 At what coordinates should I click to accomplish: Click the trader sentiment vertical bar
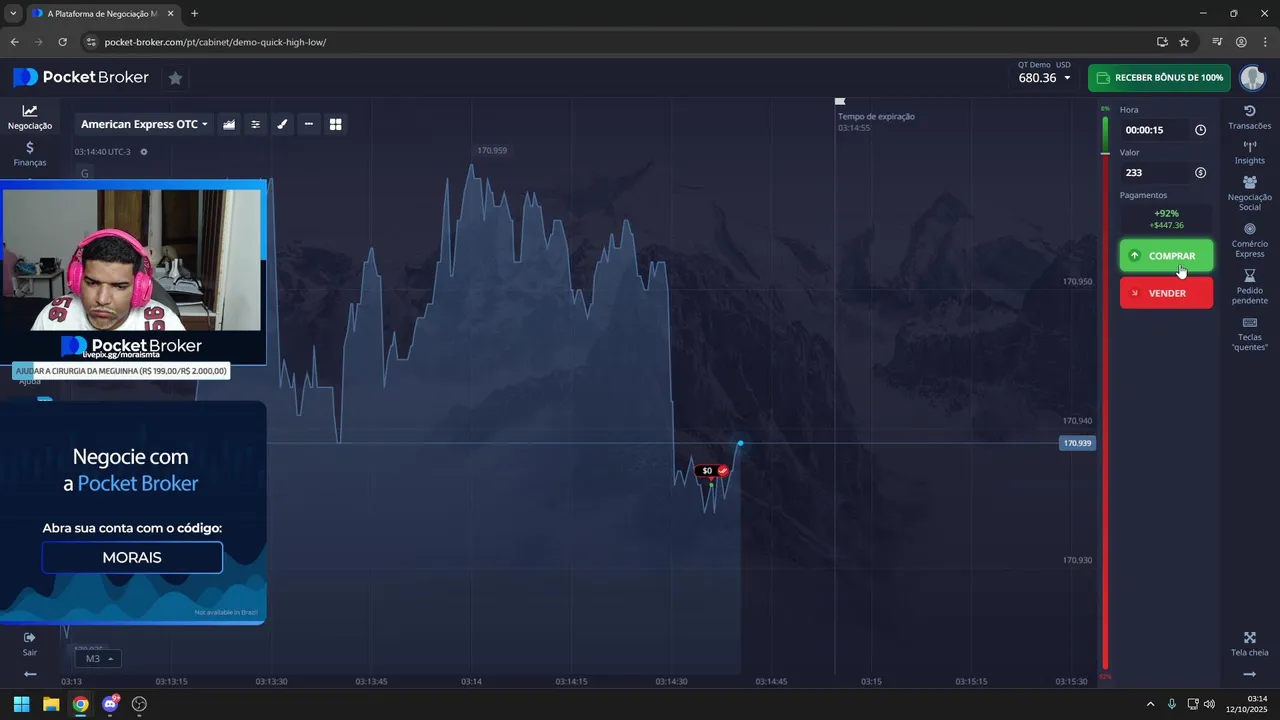1105,391
